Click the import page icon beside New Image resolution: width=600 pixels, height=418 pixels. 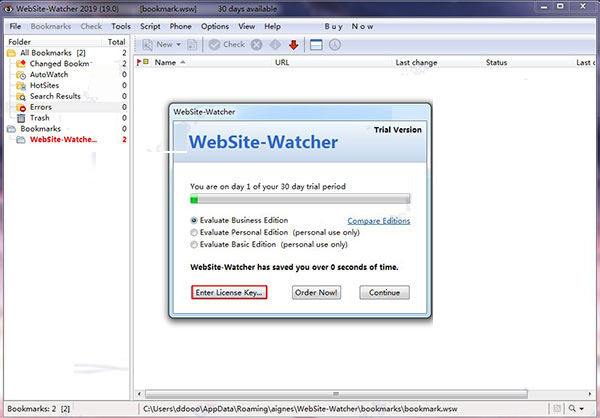coord(192,45)
